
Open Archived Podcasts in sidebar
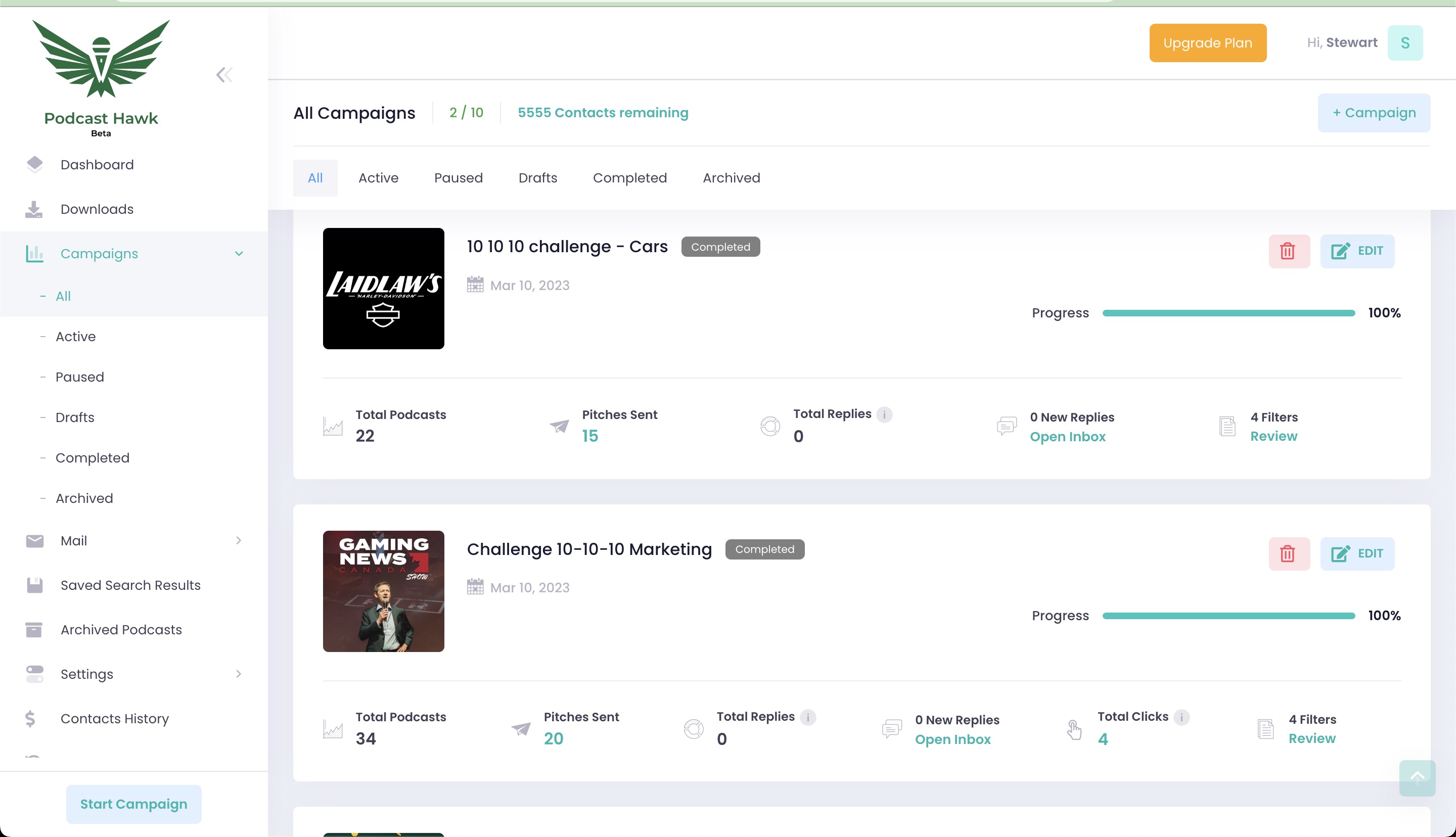click(x=121, y=629)
